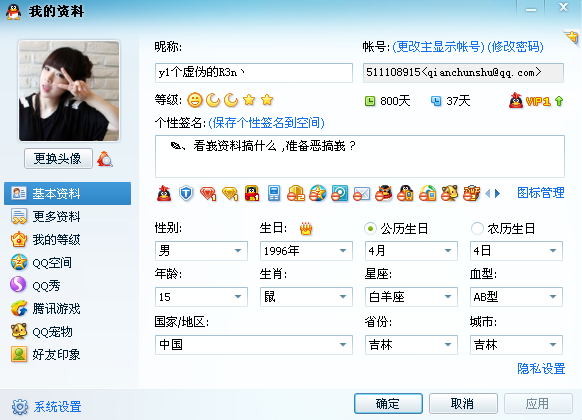The image size is (582, 420).
Task: Open 腾讯游戏 in sidebar
Action: tap(68, 309)
